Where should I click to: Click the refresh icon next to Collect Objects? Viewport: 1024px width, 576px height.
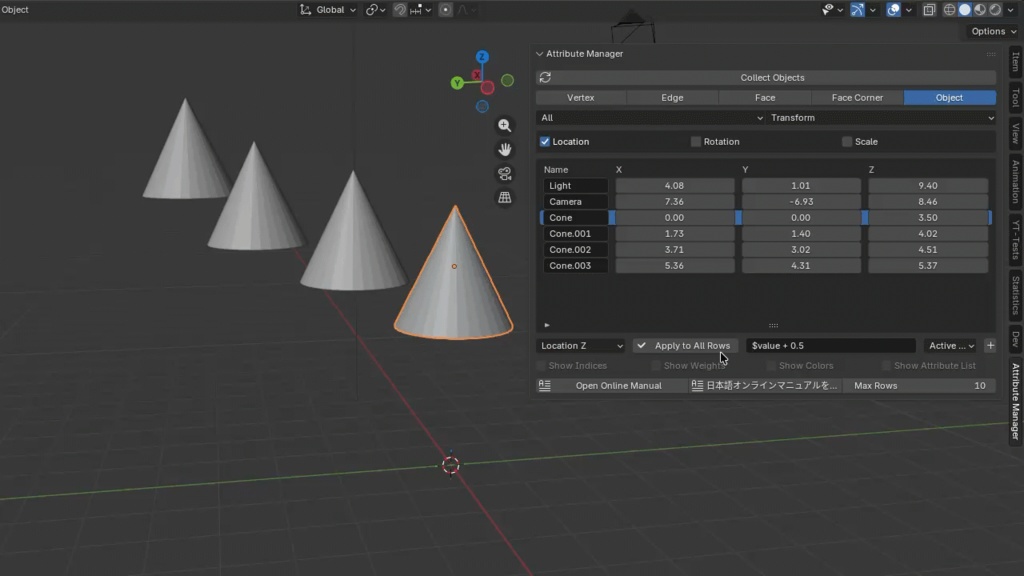[544, 77]
